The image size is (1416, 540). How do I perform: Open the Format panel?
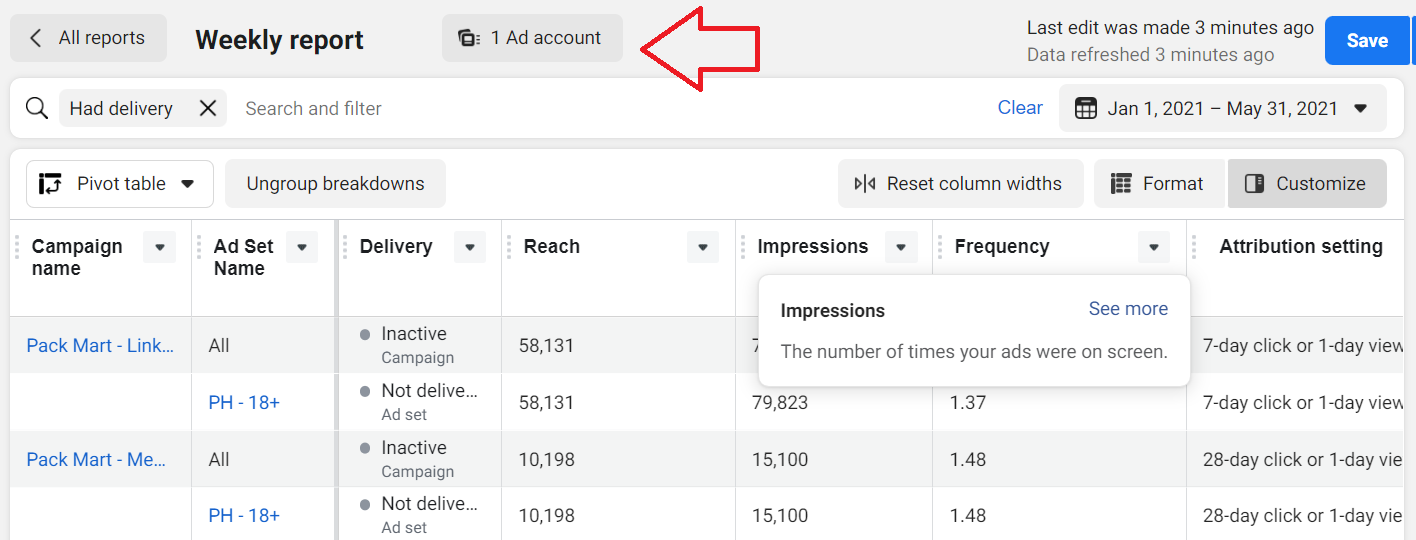pyautogui.click(x=1159, y=184)
